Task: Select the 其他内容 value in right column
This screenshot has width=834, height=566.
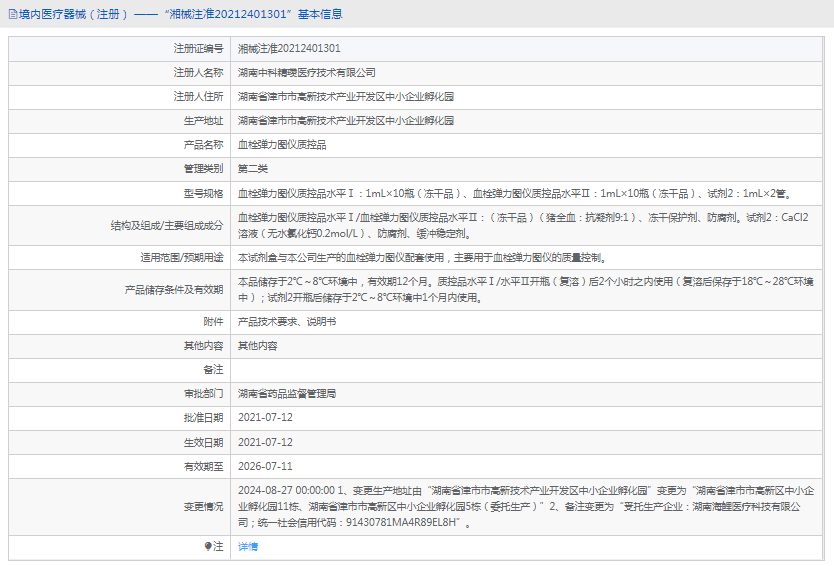Action: [257, 346]
